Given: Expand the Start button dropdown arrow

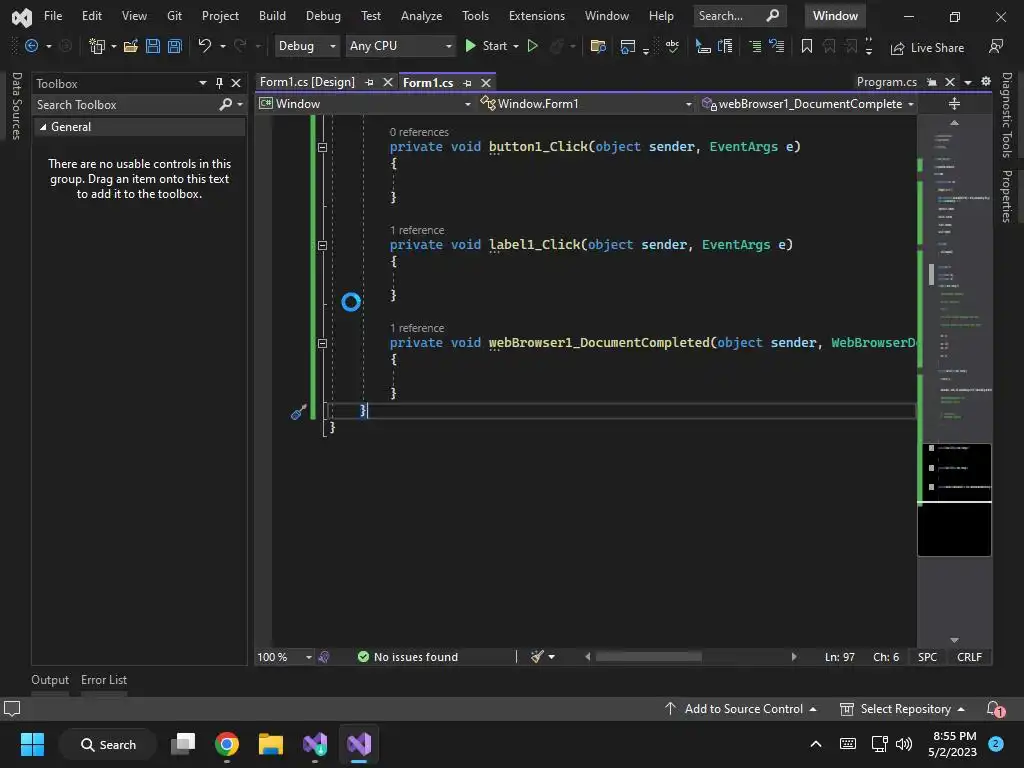Looking at the screenshot, I should [x=516, y=46].
